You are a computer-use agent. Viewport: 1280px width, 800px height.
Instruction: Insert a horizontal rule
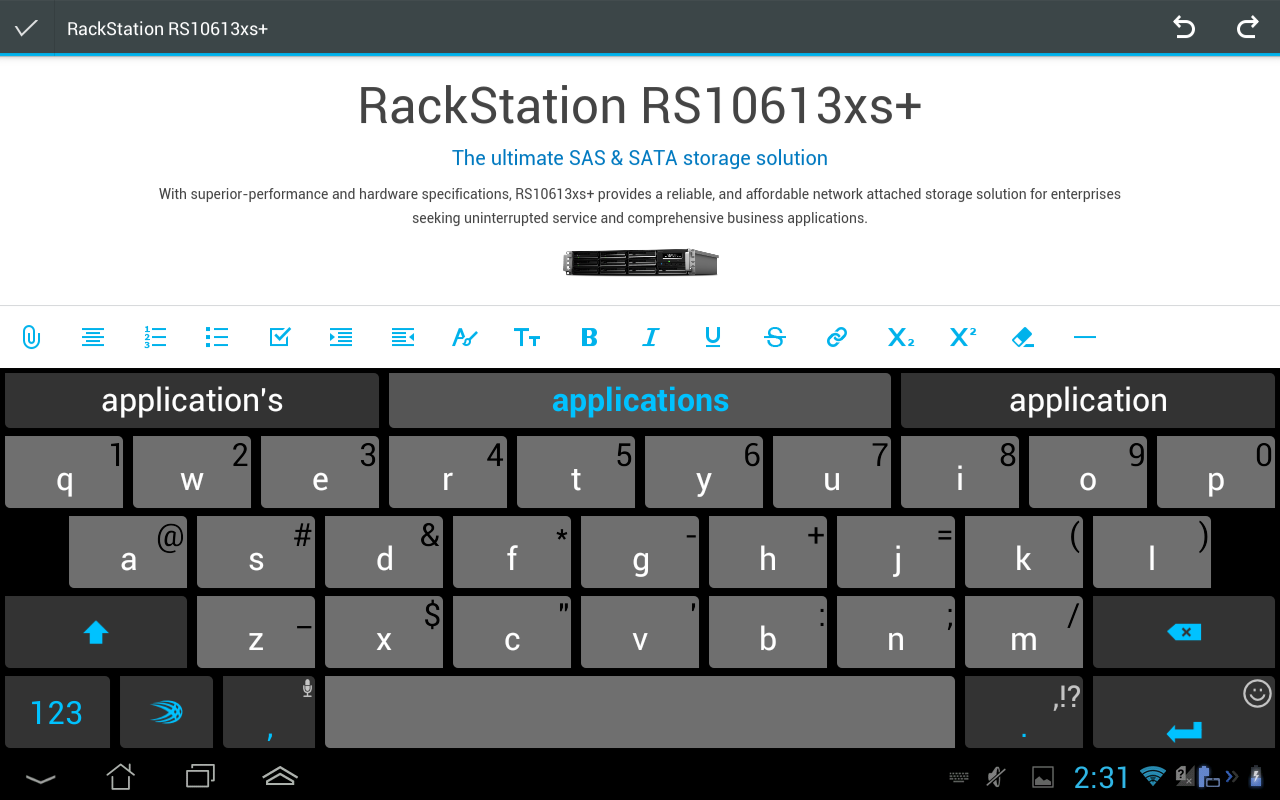click(x=1084, y=337)
